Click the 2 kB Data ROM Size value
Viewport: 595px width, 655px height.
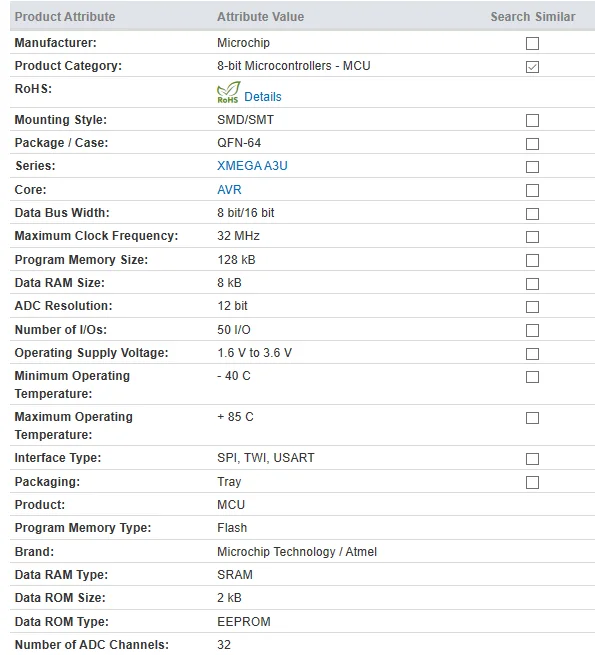point(229,598)
